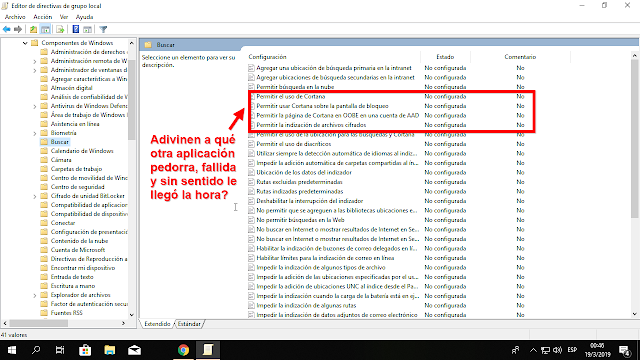Click policy icon beside No permitir búsquedas en la Web
This screenshot has width=640, height=360.
[x=251, y=220]
